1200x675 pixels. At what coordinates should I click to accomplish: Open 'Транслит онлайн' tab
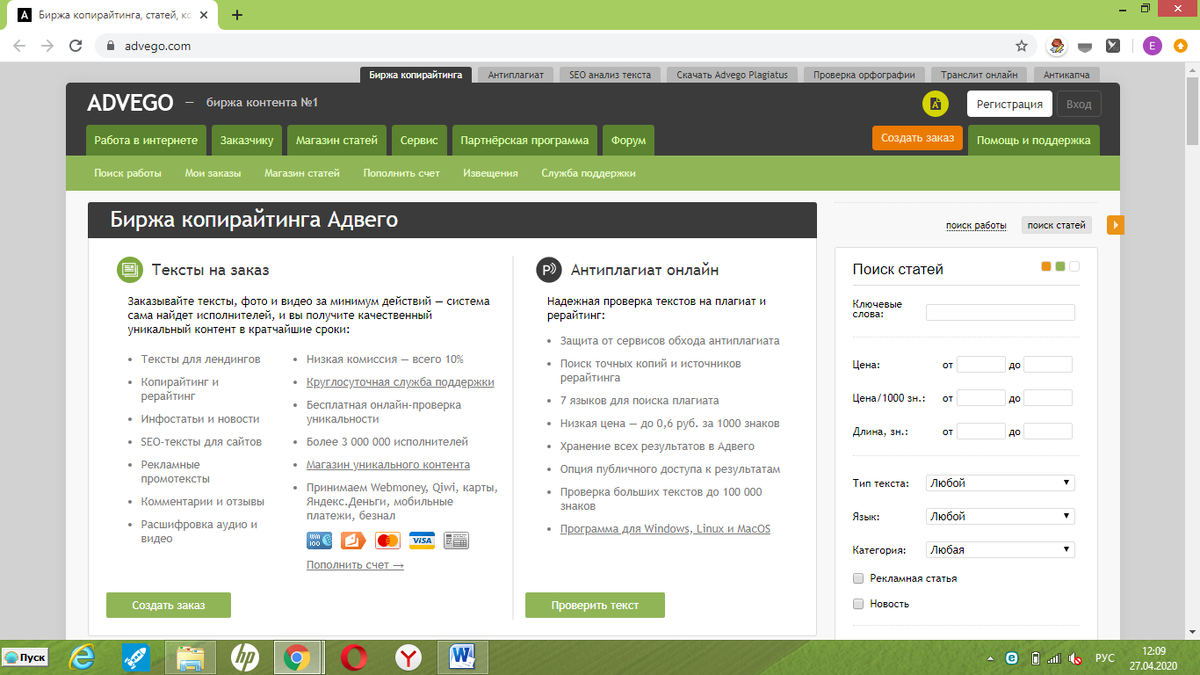979,74
